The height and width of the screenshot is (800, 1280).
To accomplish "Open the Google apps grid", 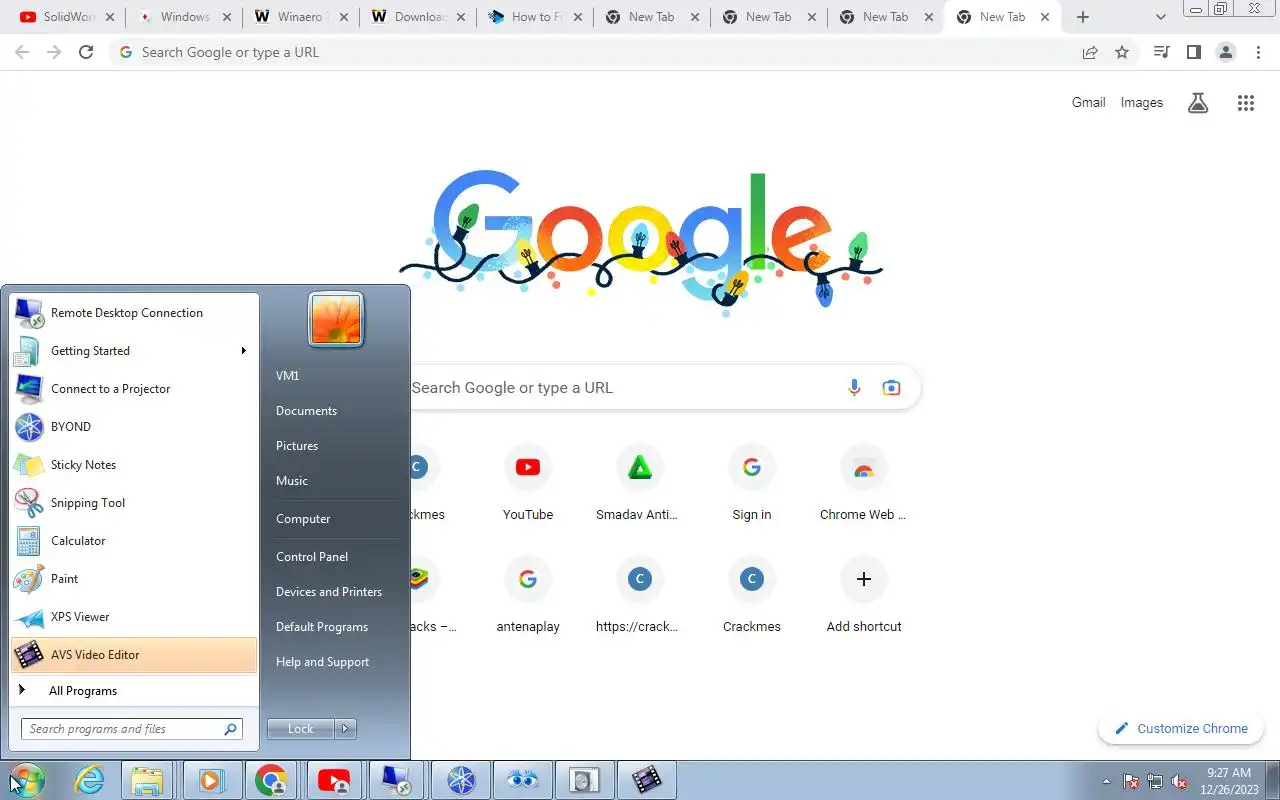I will click(1245, 102).
